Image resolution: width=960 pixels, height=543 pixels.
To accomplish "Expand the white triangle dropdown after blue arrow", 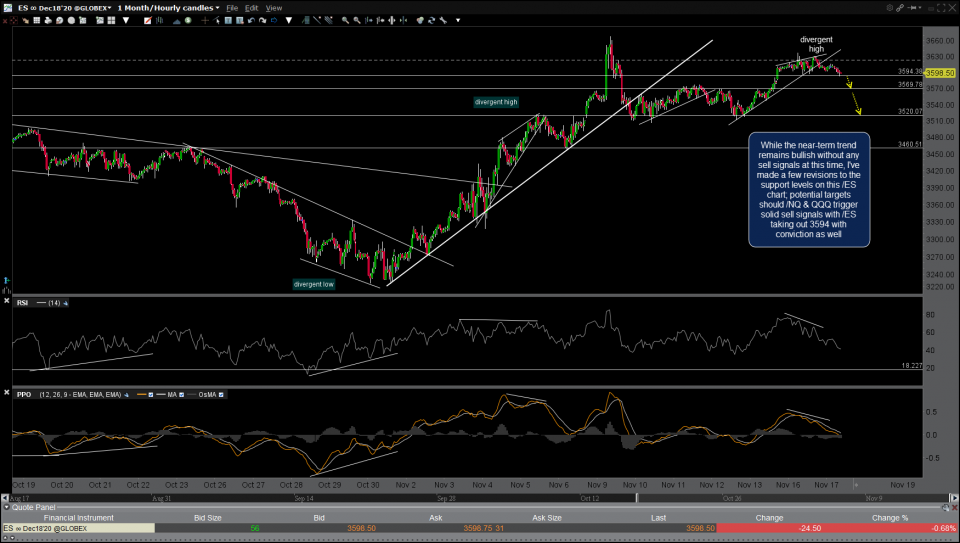I will [289, 20].
